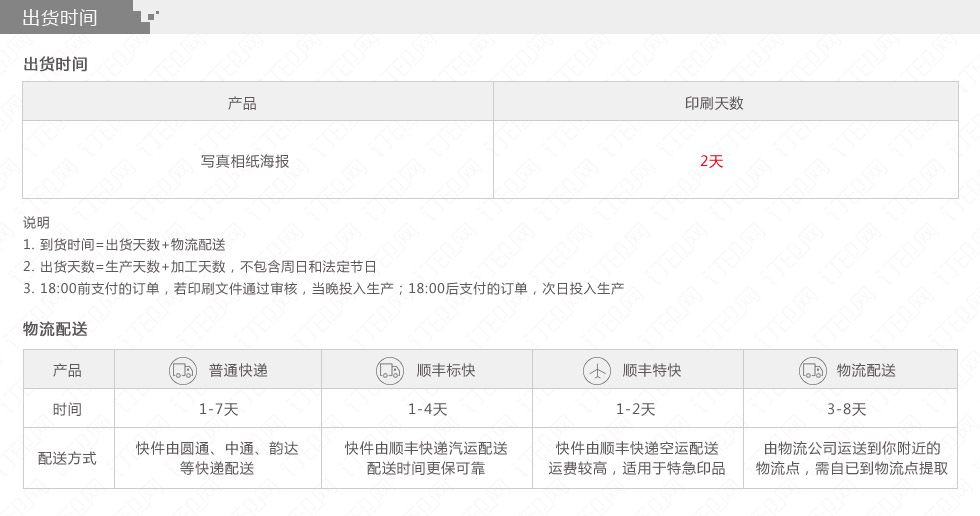Click the truck icon beside 物流配送
This screenshot has height=516, width=980.
pyautogui.click(x=812, y=371)
